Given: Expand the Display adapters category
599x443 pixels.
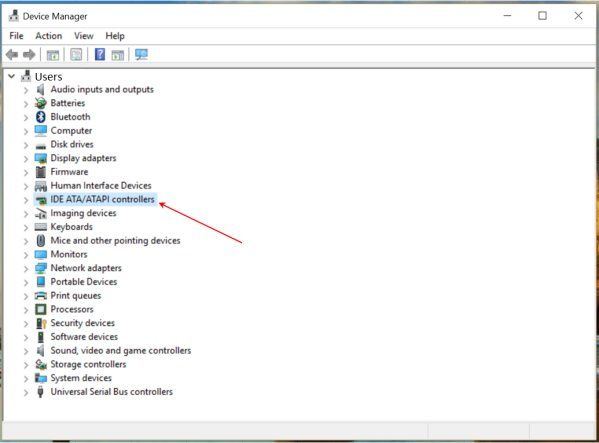Looking at the screenshot, I should coord(26,158).
